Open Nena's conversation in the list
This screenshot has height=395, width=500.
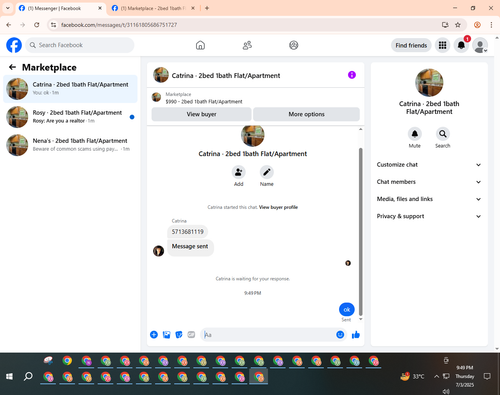(x=70, y=145)
